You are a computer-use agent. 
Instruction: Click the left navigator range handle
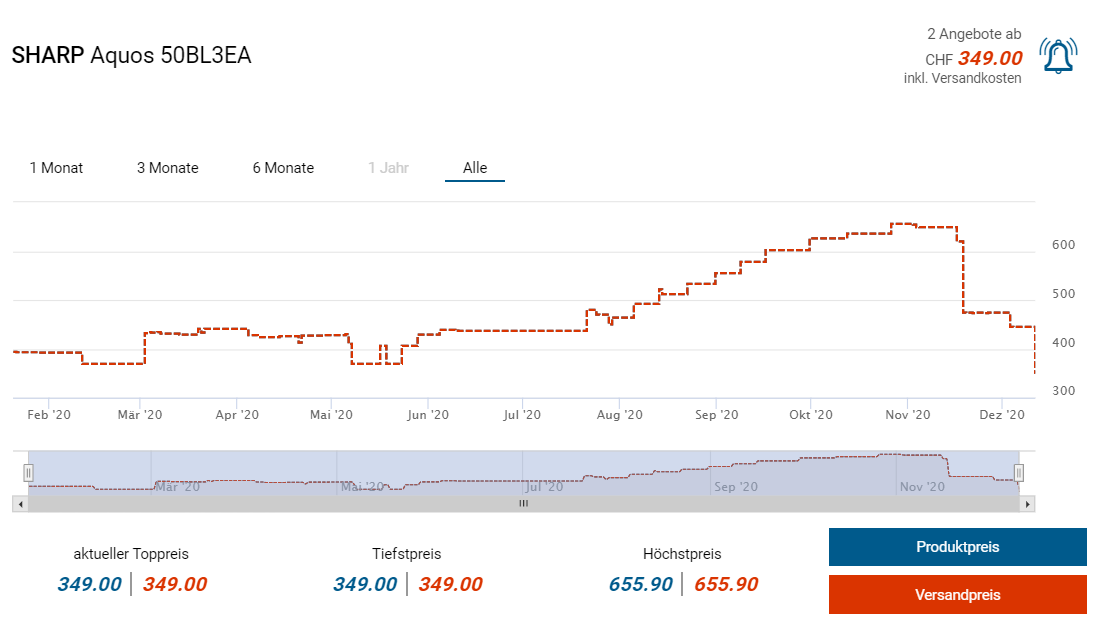coord(28,472)
